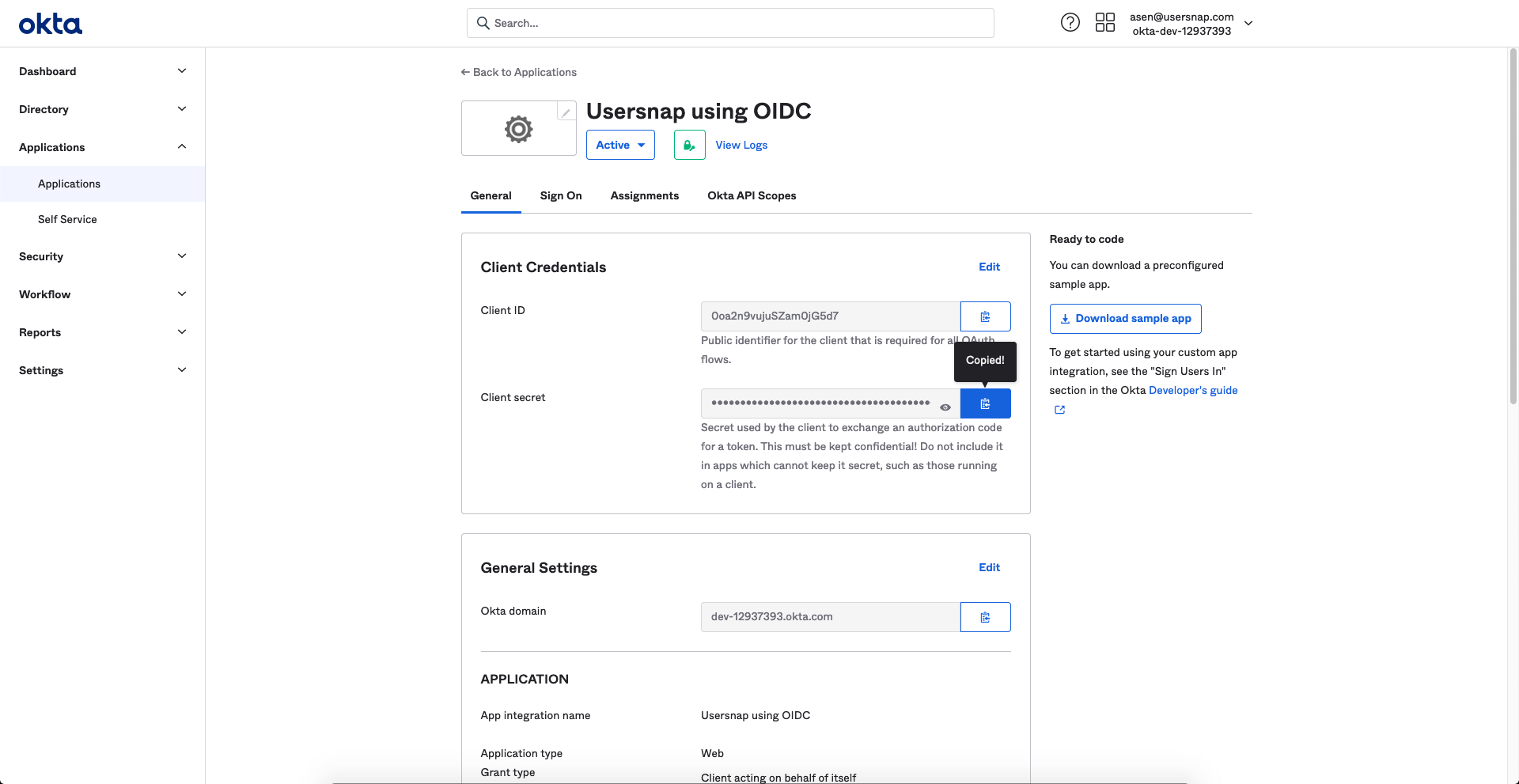This screenshot has width=1519, height=784.
Task: Collapse the Applications menu section
Action: pyautogui.click(x=103, y=147)
